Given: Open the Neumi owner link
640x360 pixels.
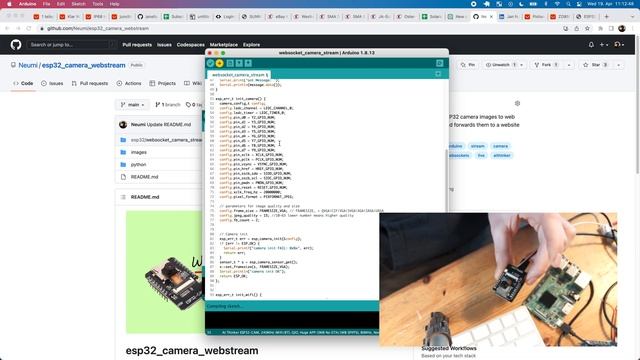Looking at the screenshot, I should click(x=28, y=65).
